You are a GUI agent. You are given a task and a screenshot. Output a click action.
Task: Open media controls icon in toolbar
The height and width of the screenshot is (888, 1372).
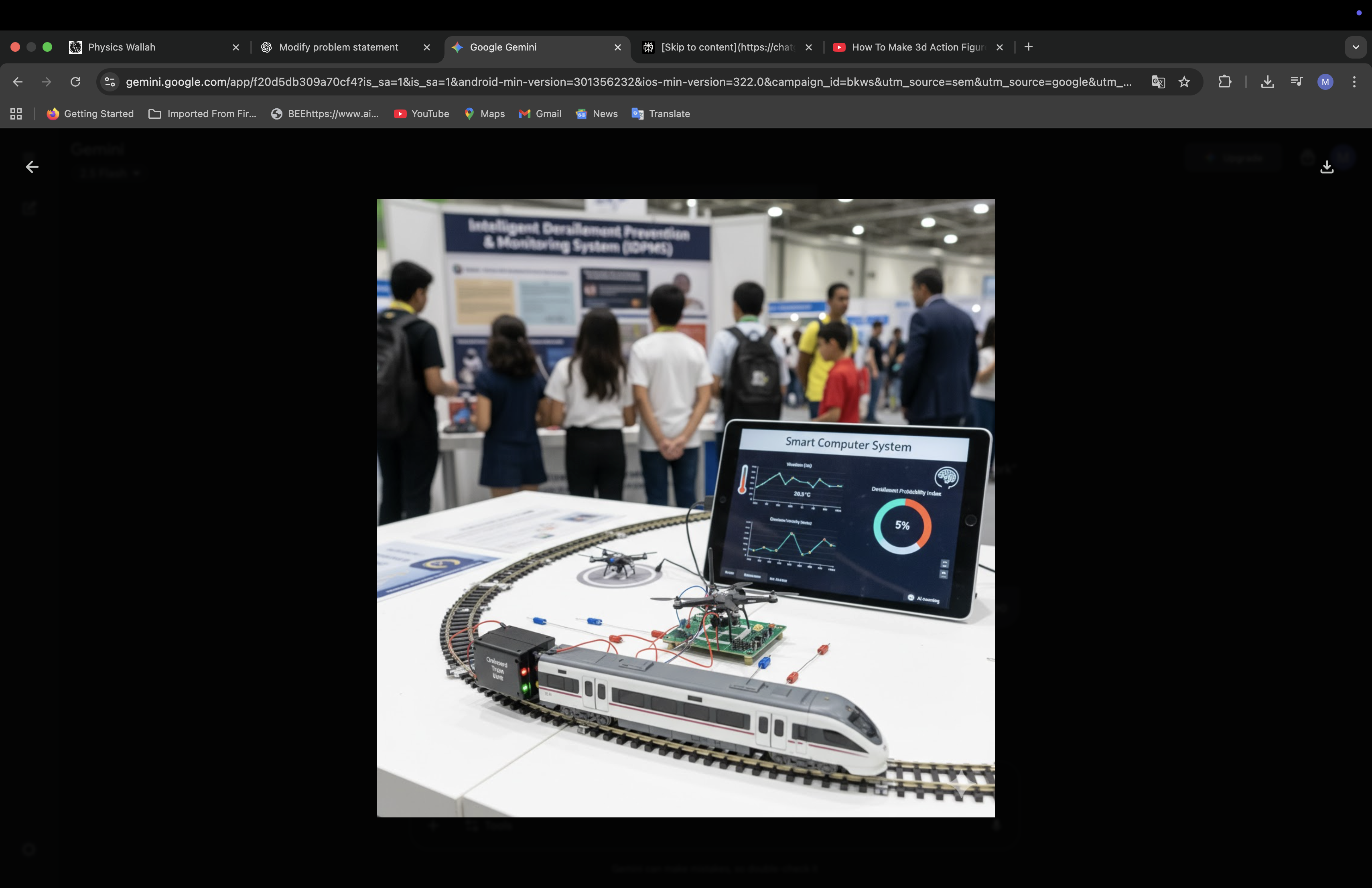tap(1297, 82)
